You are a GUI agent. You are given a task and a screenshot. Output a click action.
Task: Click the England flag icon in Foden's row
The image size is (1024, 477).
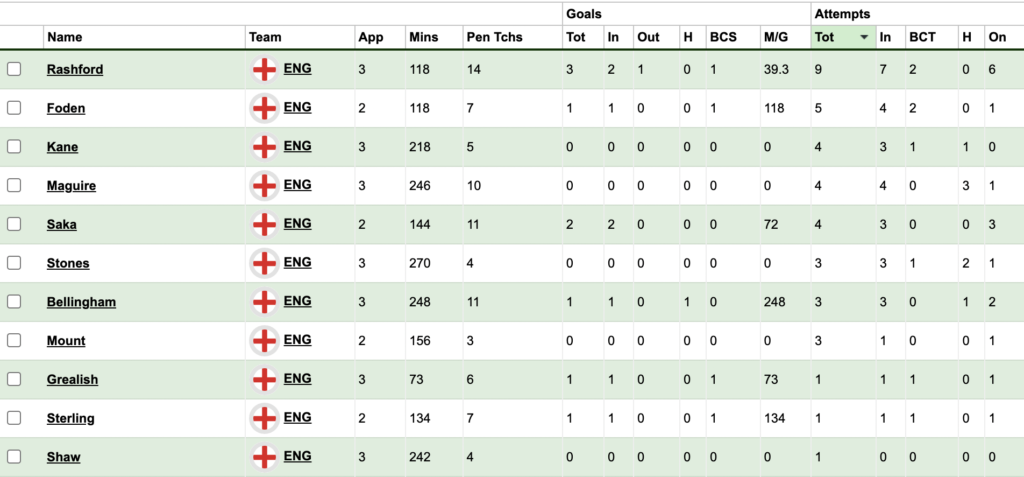tap(264, 109)
